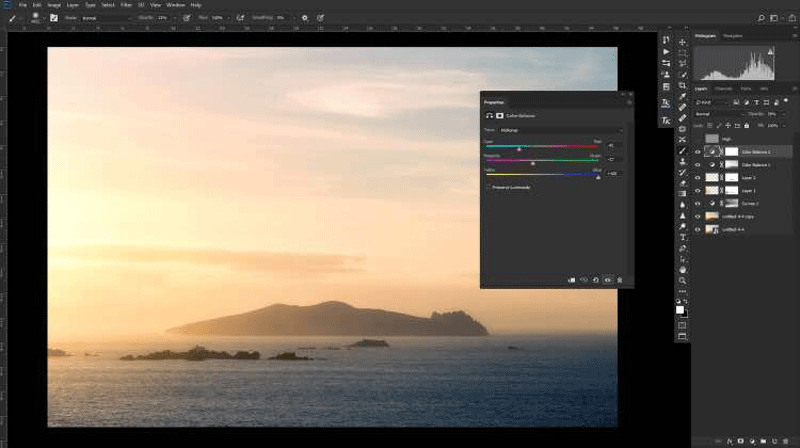The width and height of the screenshot is (800, 448).
Task: Select the Eraser tool
Action: coord(682,183)
